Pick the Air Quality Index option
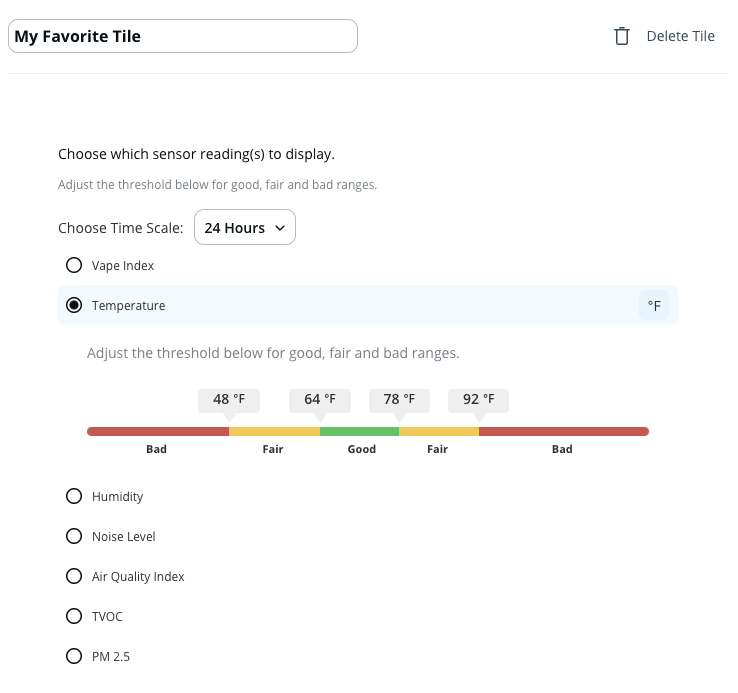This screenshot has width=738, height=693. coord(74,576)
